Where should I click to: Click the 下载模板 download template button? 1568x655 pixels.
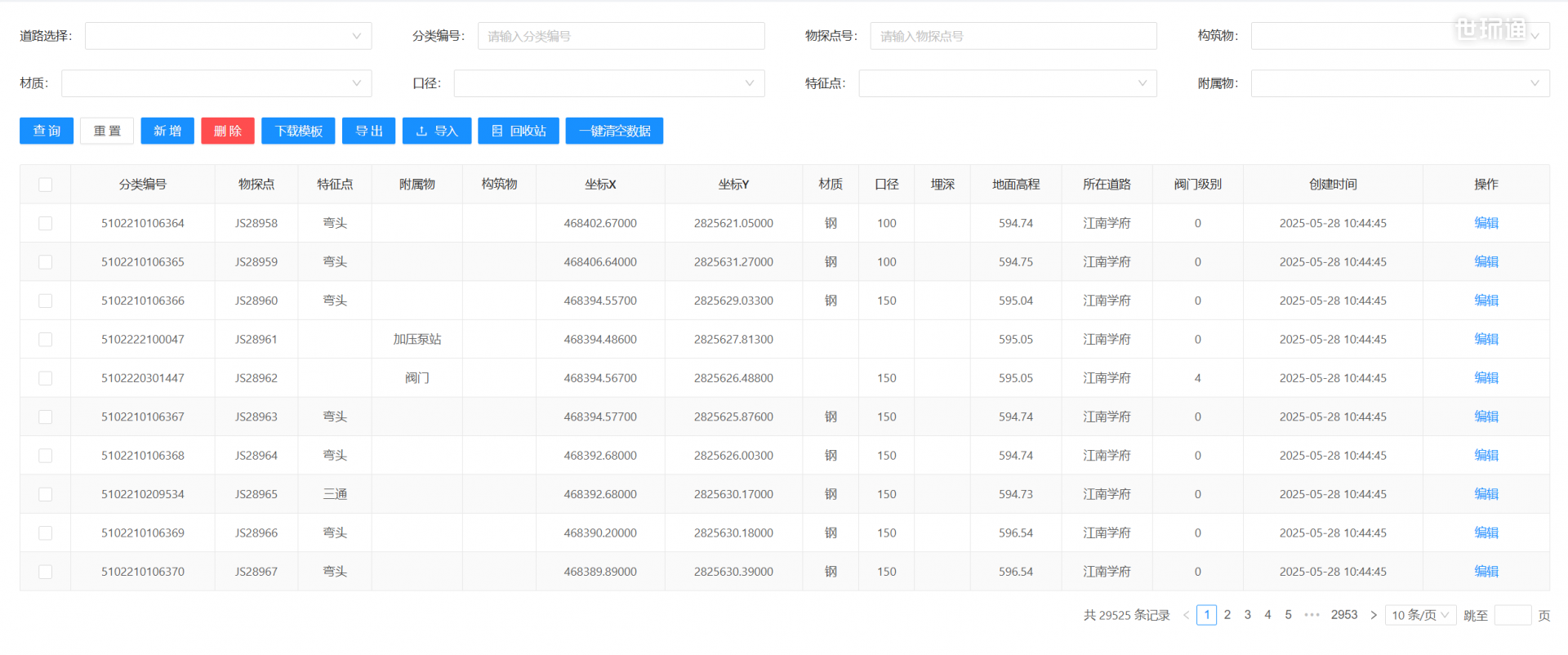tap(298, 131)
